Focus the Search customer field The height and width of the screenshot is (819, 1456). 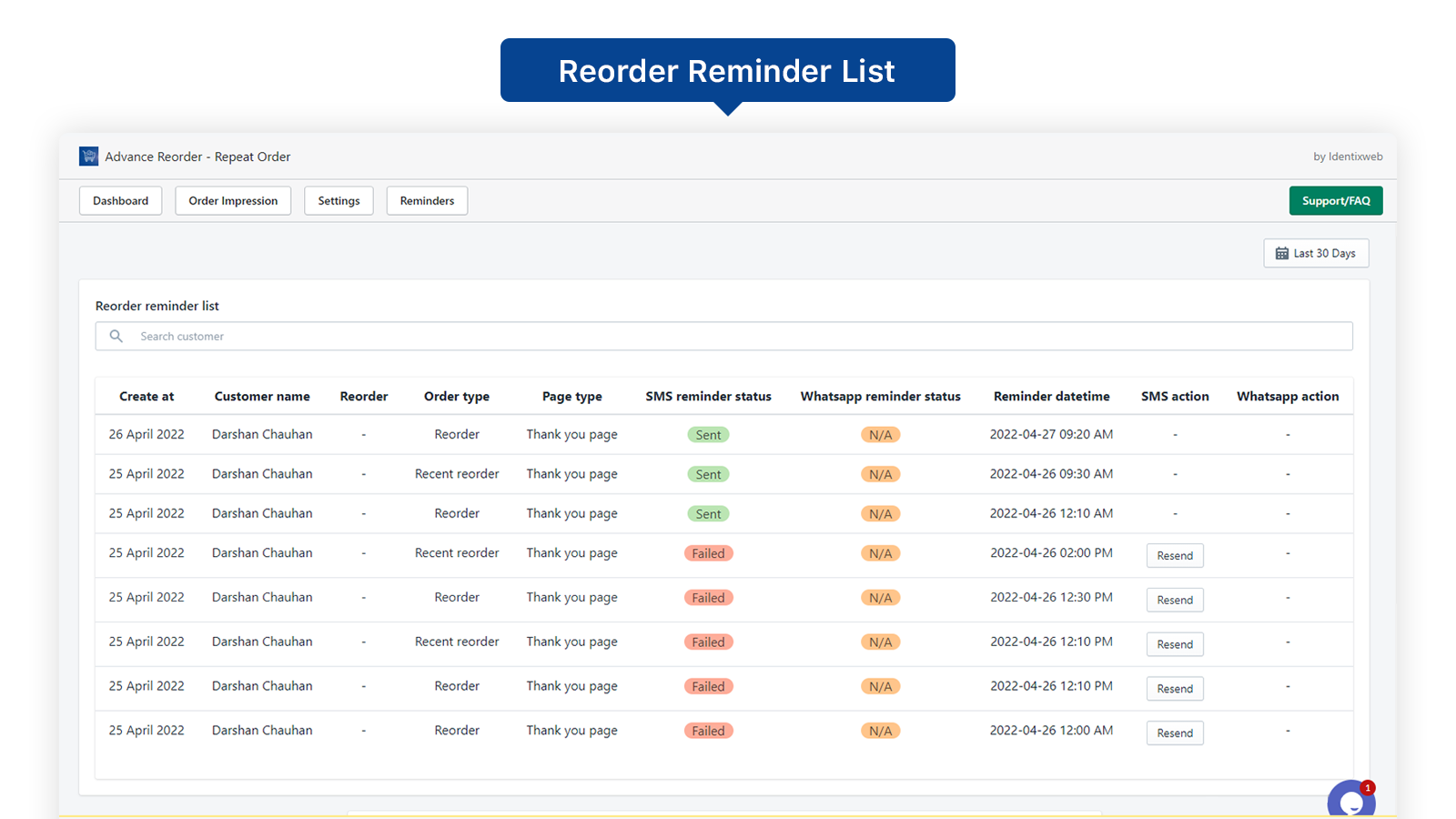(x=723, y=336)
